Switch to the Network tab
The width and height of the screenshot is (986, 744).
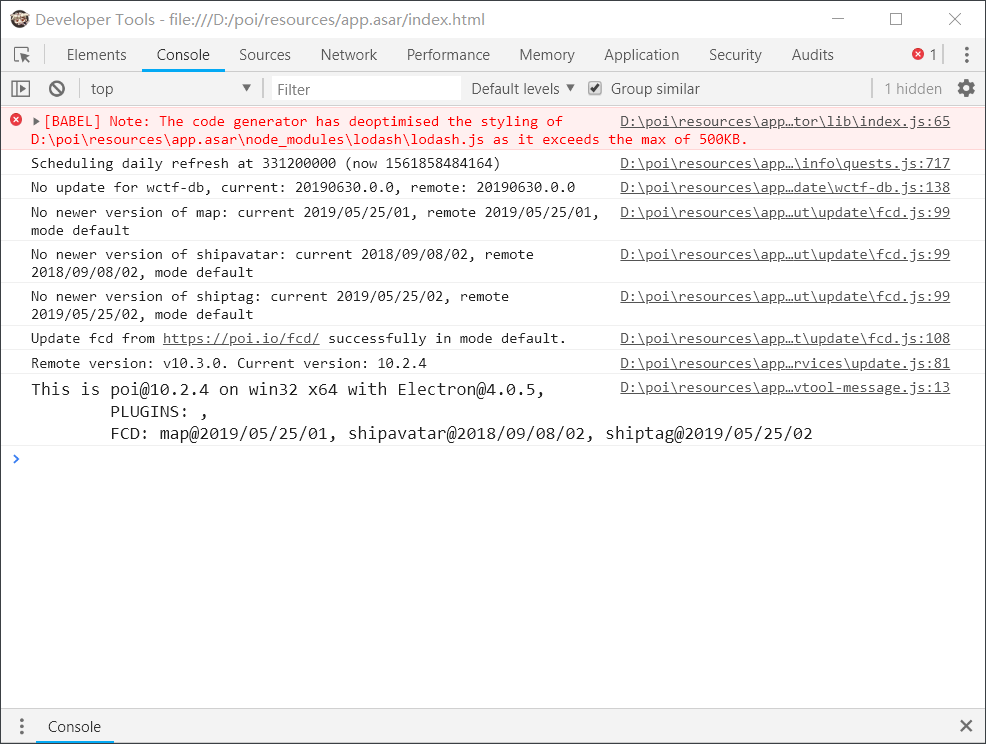click(348, 55)
